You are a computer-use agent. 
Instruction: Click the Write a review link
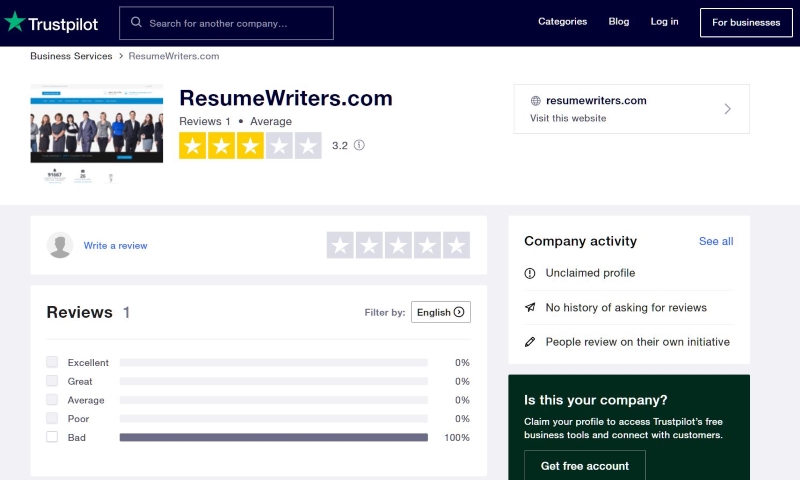point(115,245)
